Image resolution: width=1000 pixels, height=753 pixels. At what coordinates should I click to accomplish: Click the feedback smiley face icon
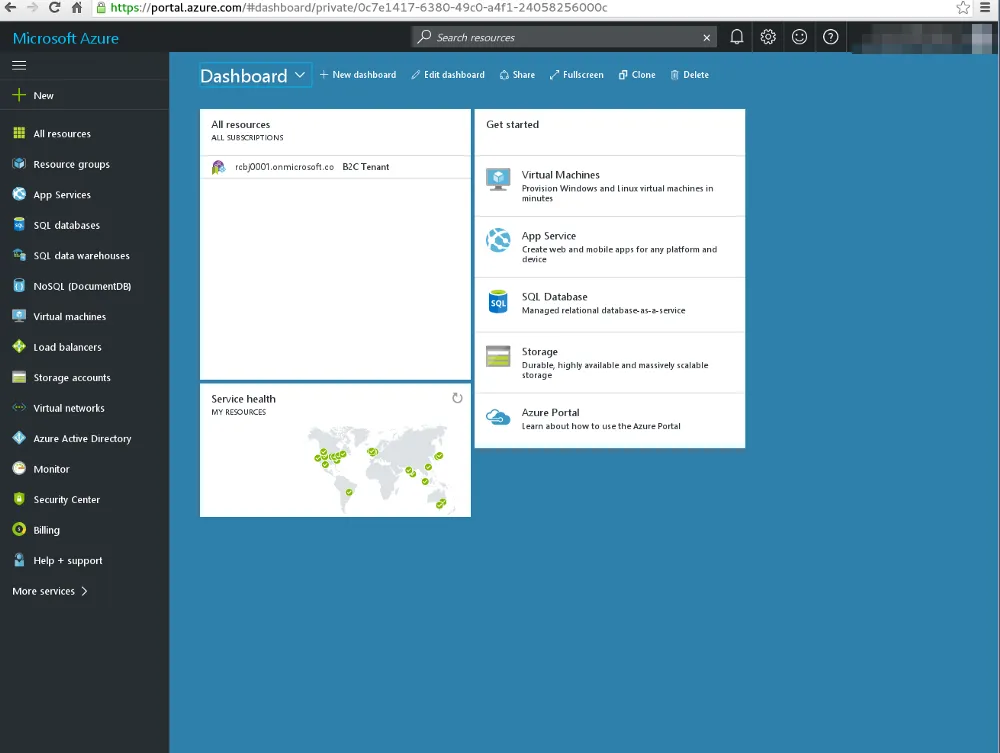click(x=799, y=37)
